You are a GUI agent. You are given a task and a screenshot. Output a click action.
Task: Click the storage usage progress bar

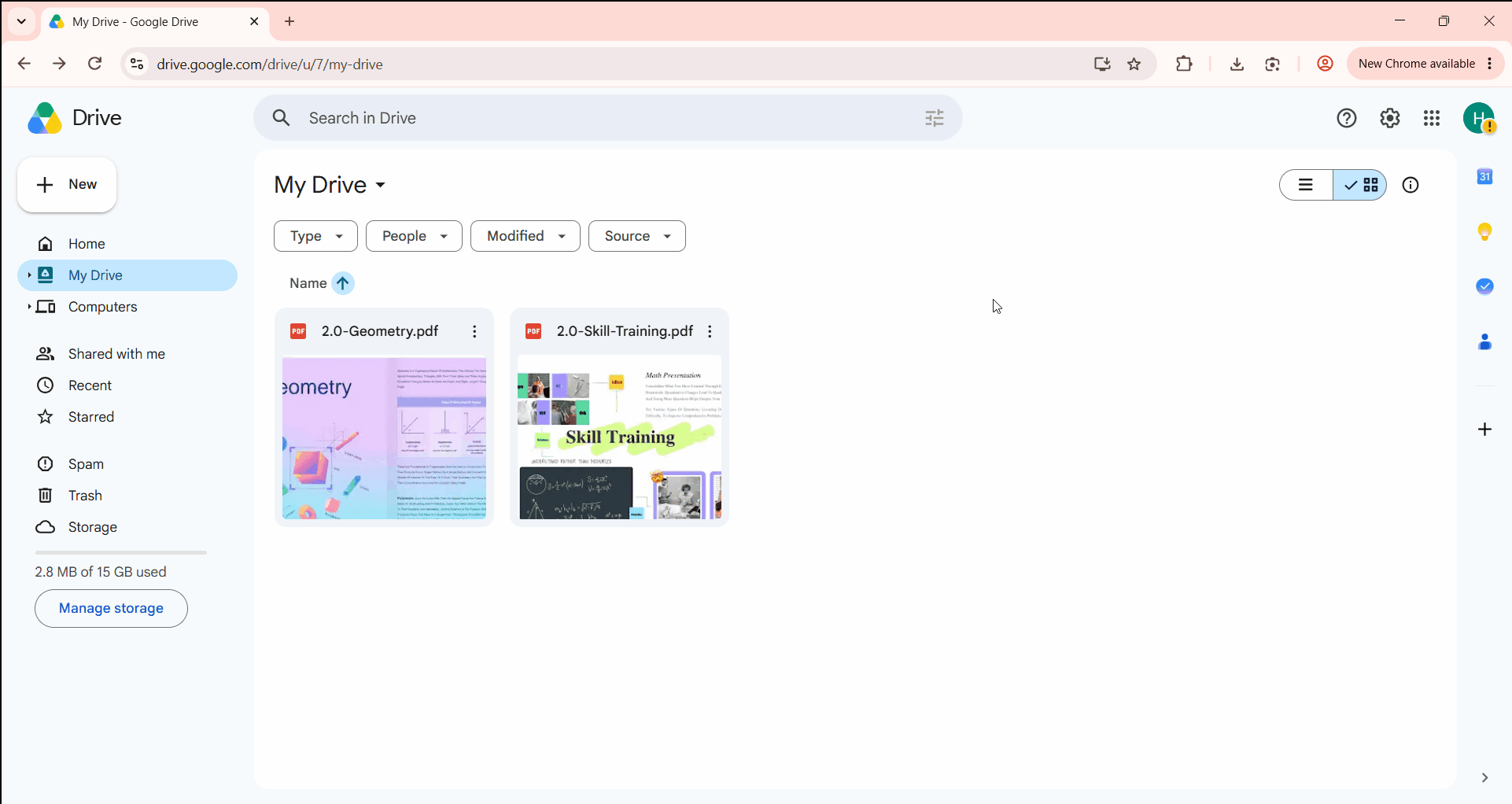coord(120,553)
